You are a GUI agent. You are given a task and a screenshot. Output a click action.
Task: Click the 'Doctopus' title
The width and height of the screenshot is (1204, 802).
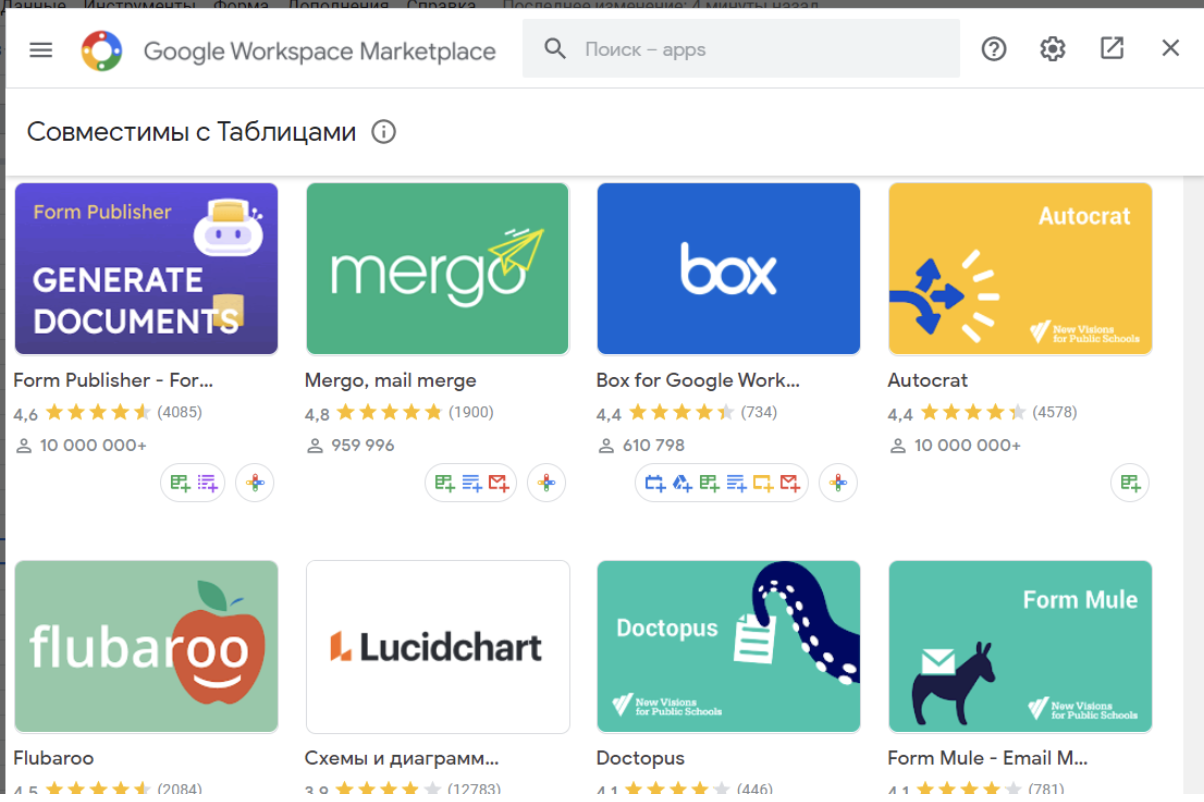coord(640,758)
